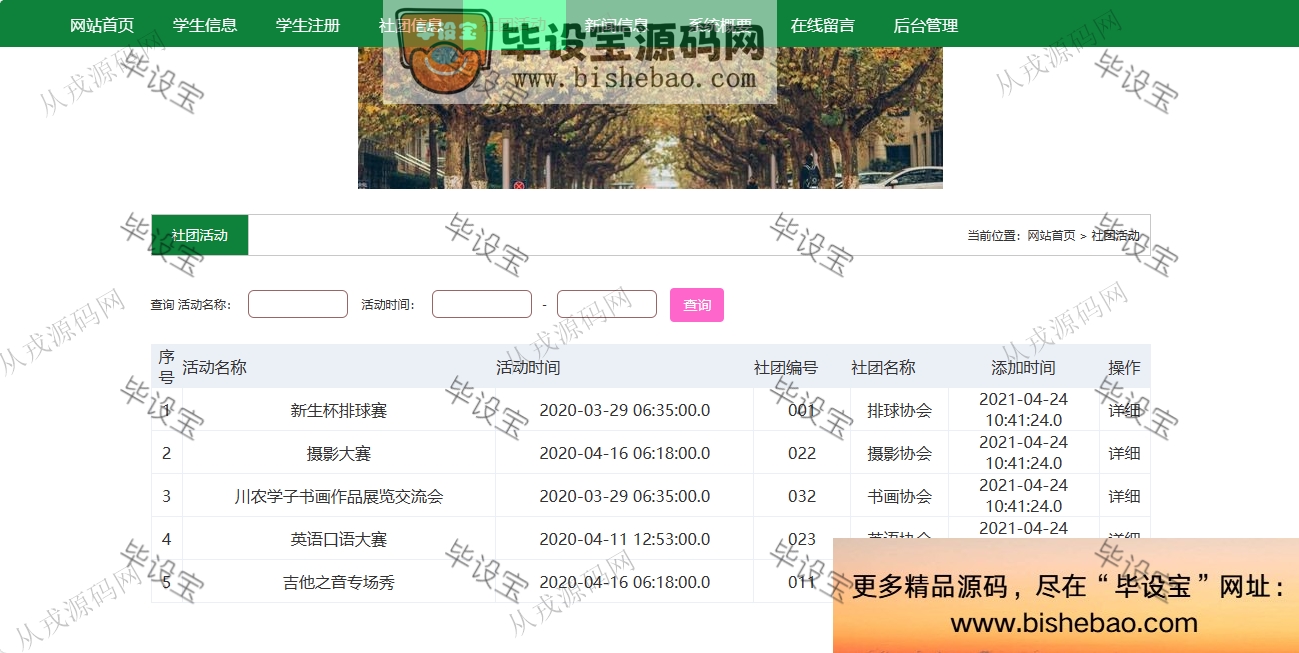Image resolution: width=1299 pixels, height=653 pixels.
Task: Select the 新生杯排球赛 activity name cell
Action: tap(339, 410)
